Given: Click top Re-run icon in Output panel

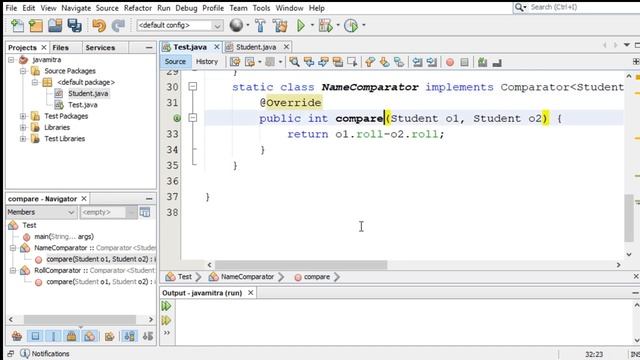Looking at the screenshot, I should click(166, 306).
